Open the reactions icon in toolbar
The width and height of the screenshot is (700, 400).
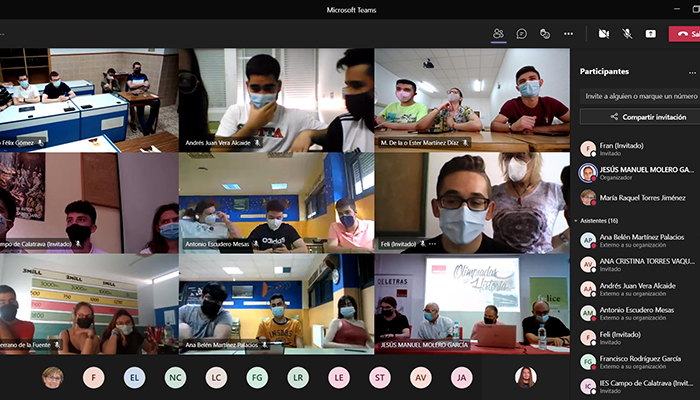click(545, 33)
